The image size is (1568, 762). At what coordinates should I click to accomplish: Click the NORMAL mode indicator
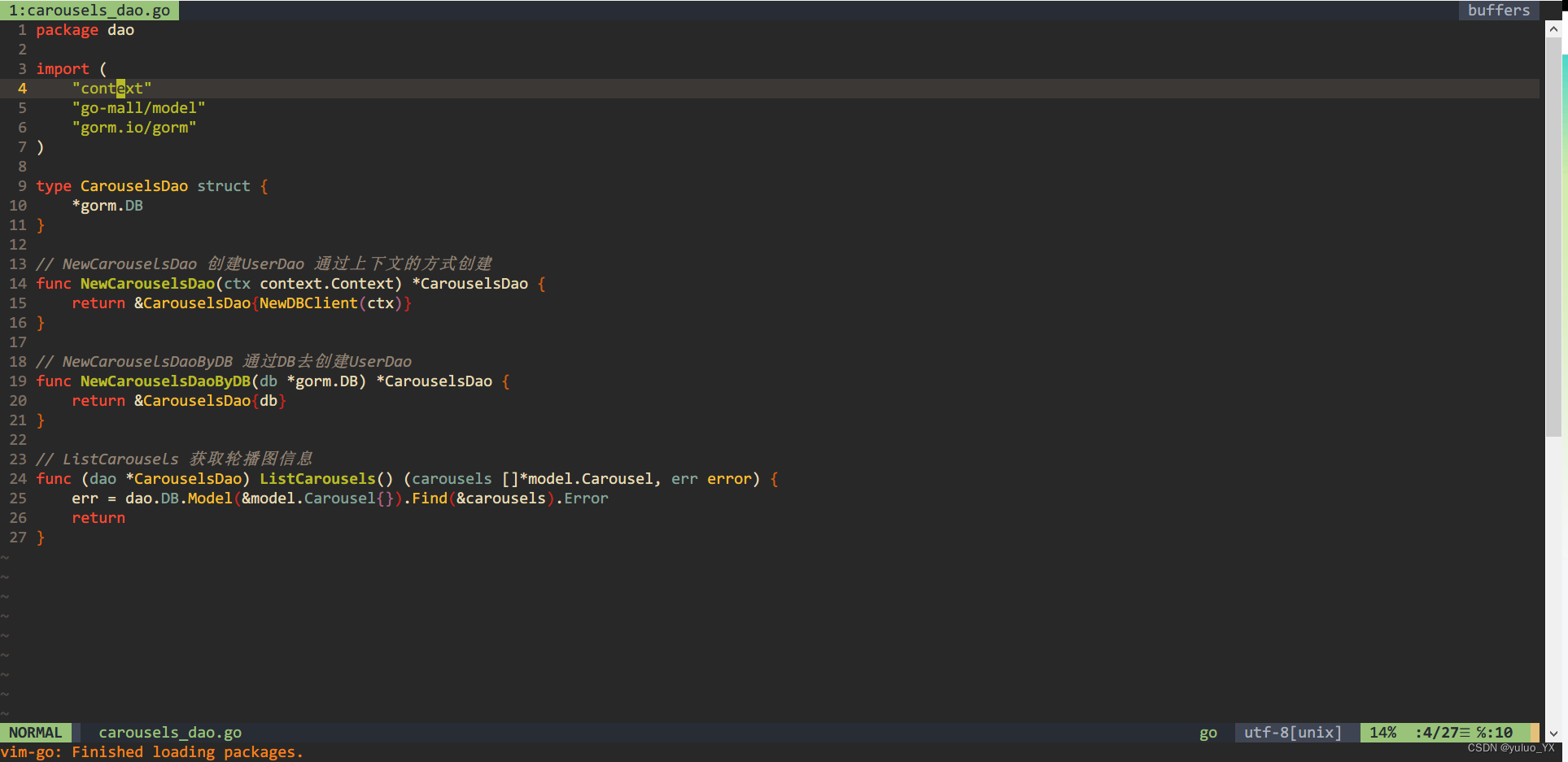coord(36,733)
